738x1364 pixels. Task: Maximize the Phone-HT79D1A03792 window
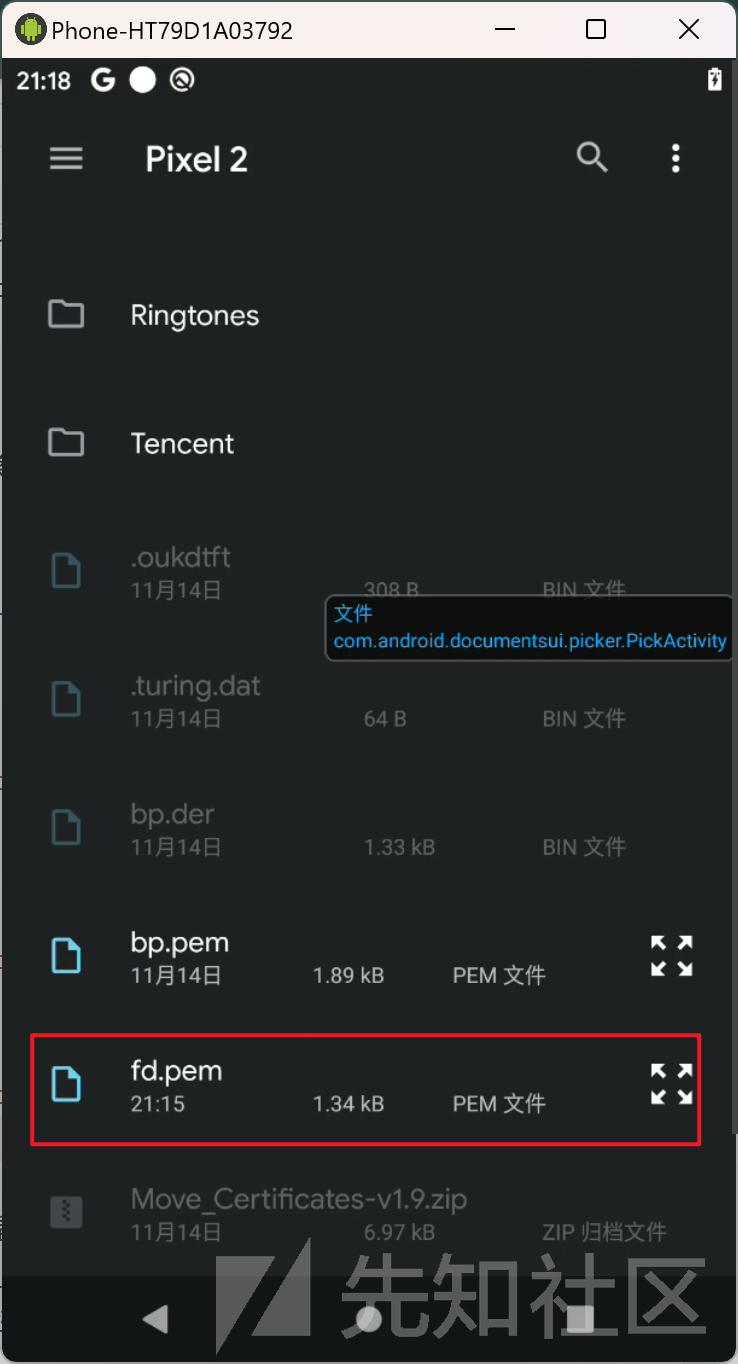point(596,29)
